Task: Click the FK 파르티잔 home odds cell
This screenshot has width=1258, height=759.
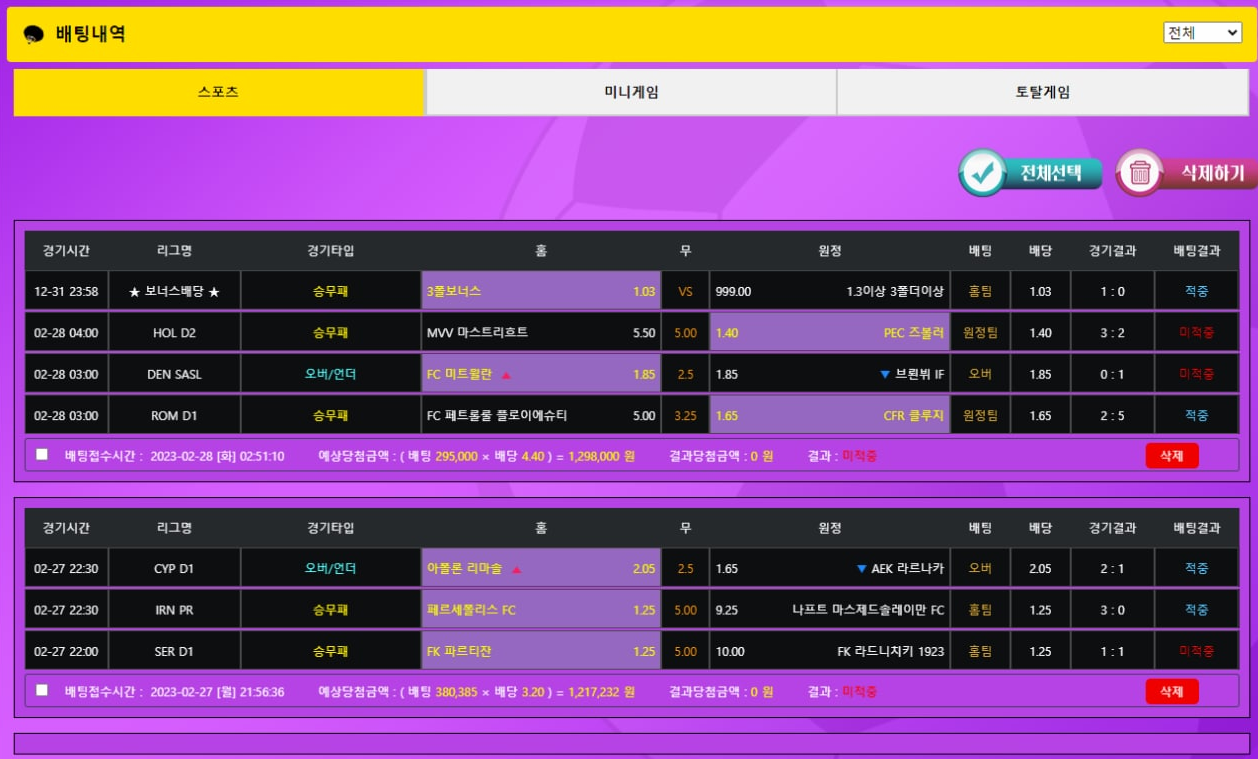Action: (540, 652)
